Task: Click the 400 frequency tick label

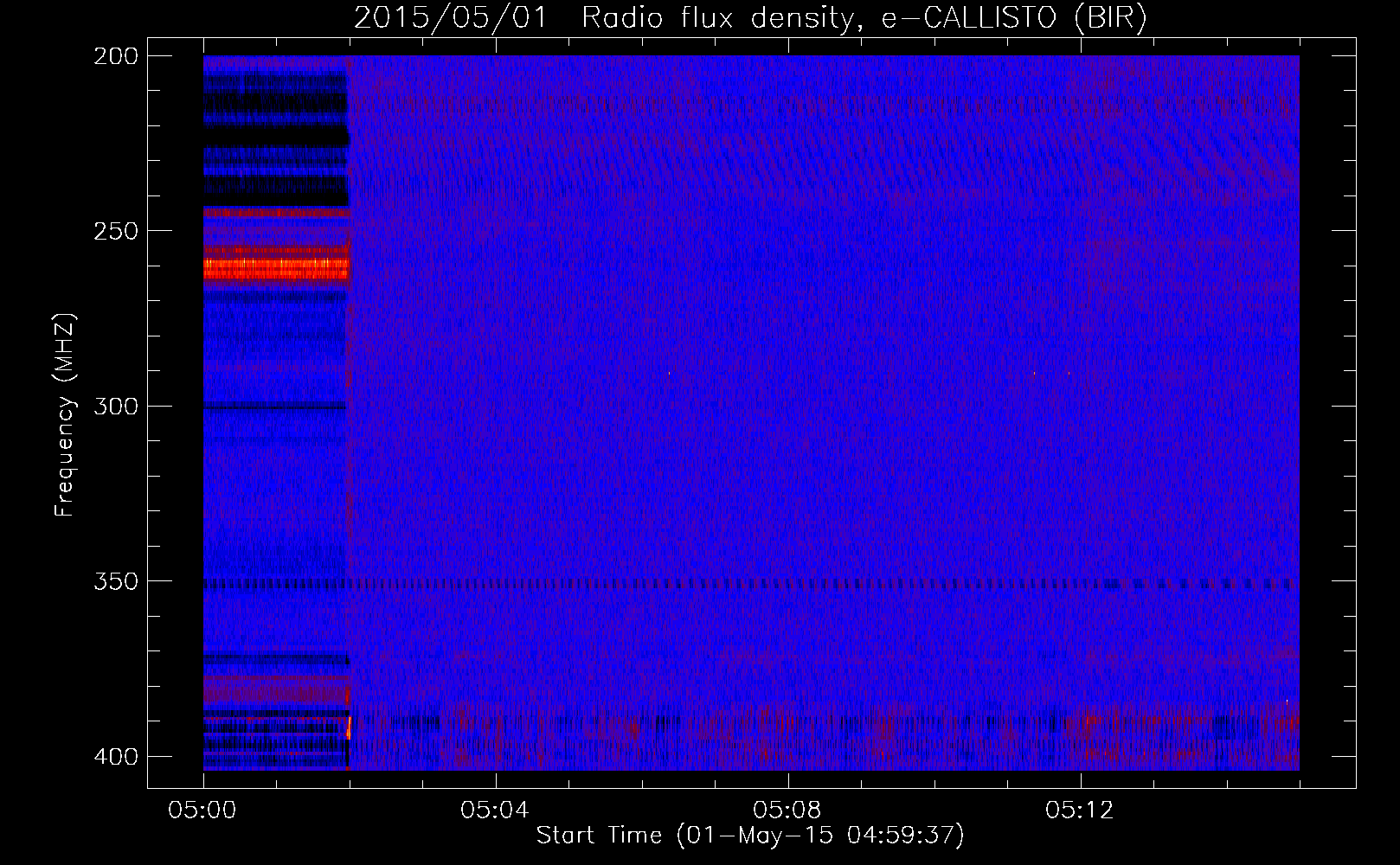Action: pyautogui.click(x=116, y=757)
